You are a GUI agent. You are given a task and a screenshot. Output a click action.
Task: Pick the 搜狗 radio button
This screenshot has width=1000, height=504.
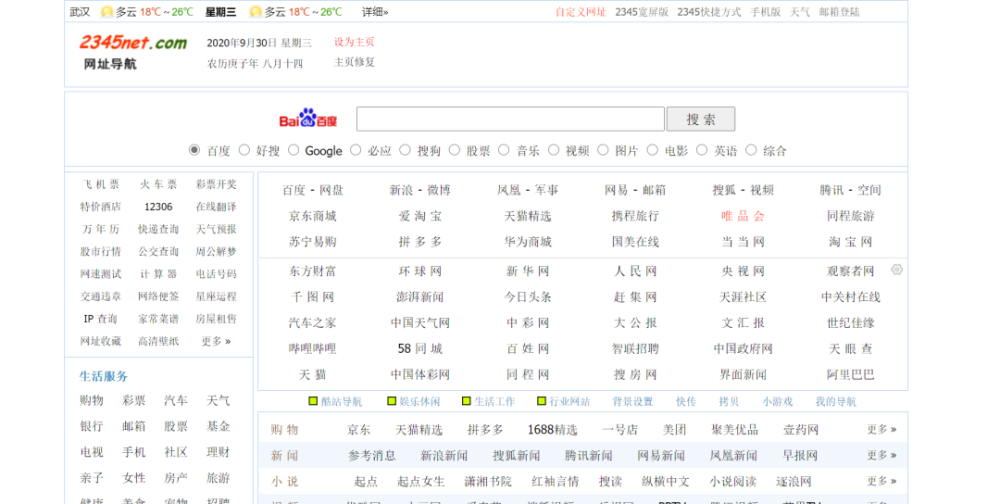pos(405,150)
